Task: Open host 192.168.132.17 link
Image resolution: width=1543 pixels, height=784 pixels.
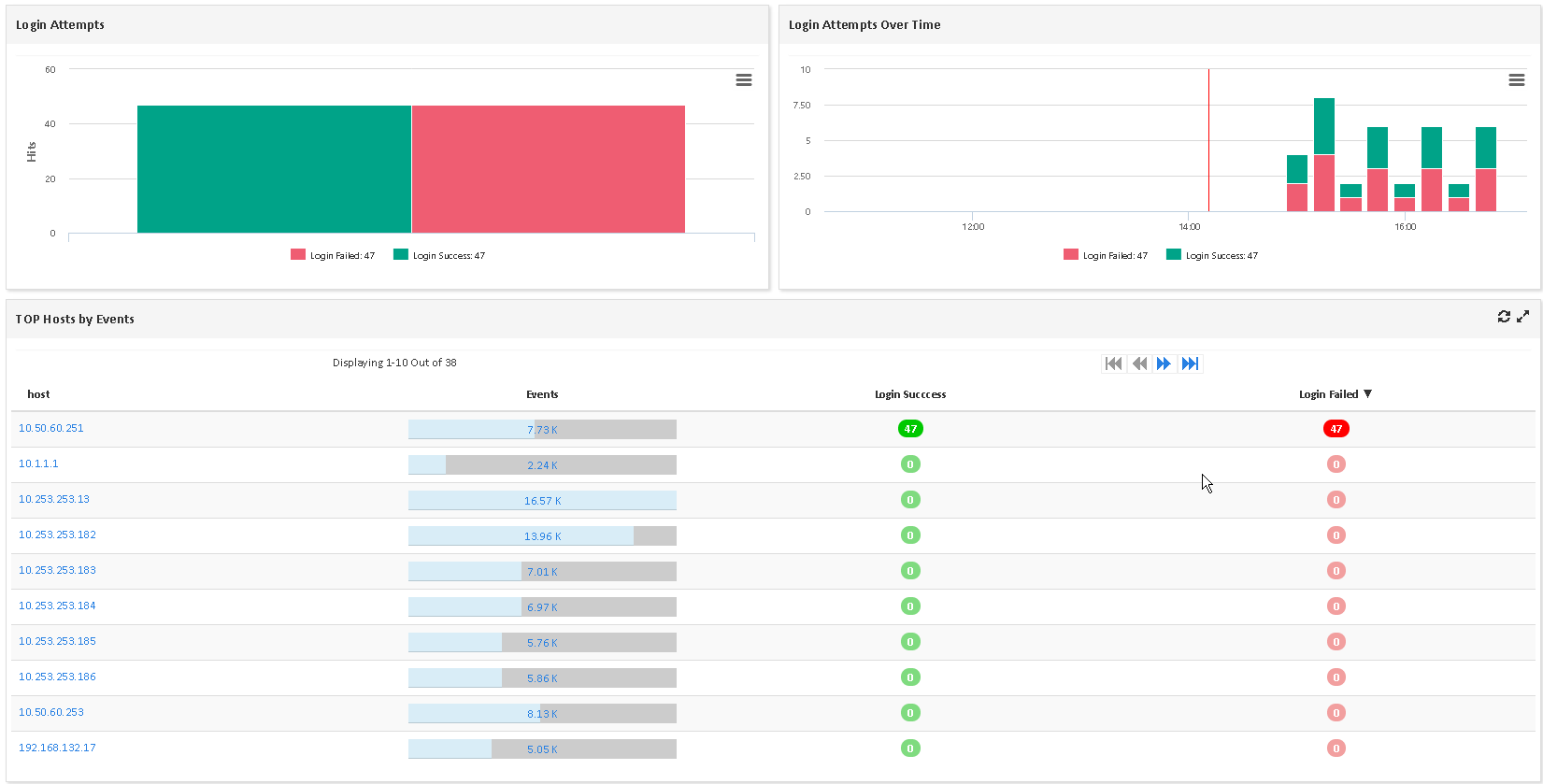Action: (57, 748)
